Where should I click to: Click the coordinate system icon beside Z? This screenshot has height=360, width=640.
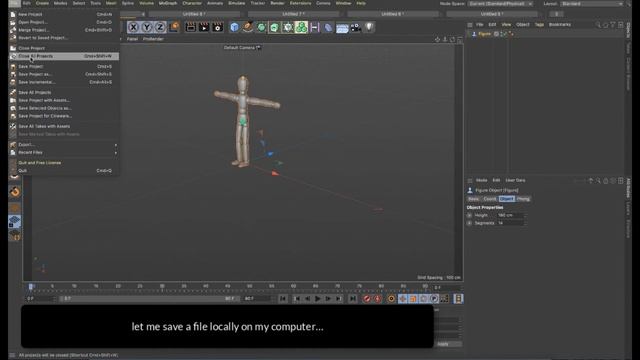[174, 27]
